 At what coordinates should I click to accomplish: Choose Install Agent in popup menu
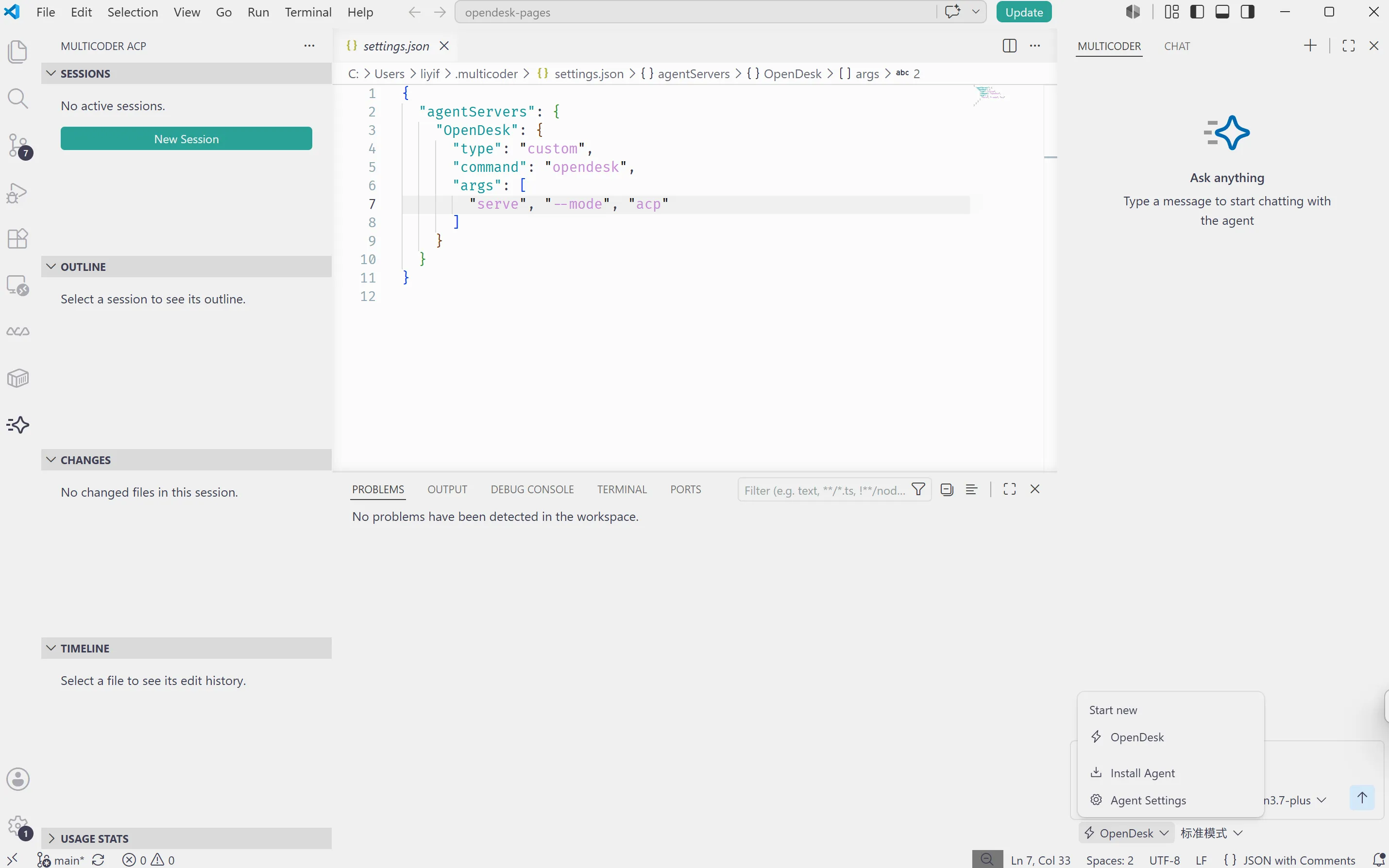[1171, 773]
